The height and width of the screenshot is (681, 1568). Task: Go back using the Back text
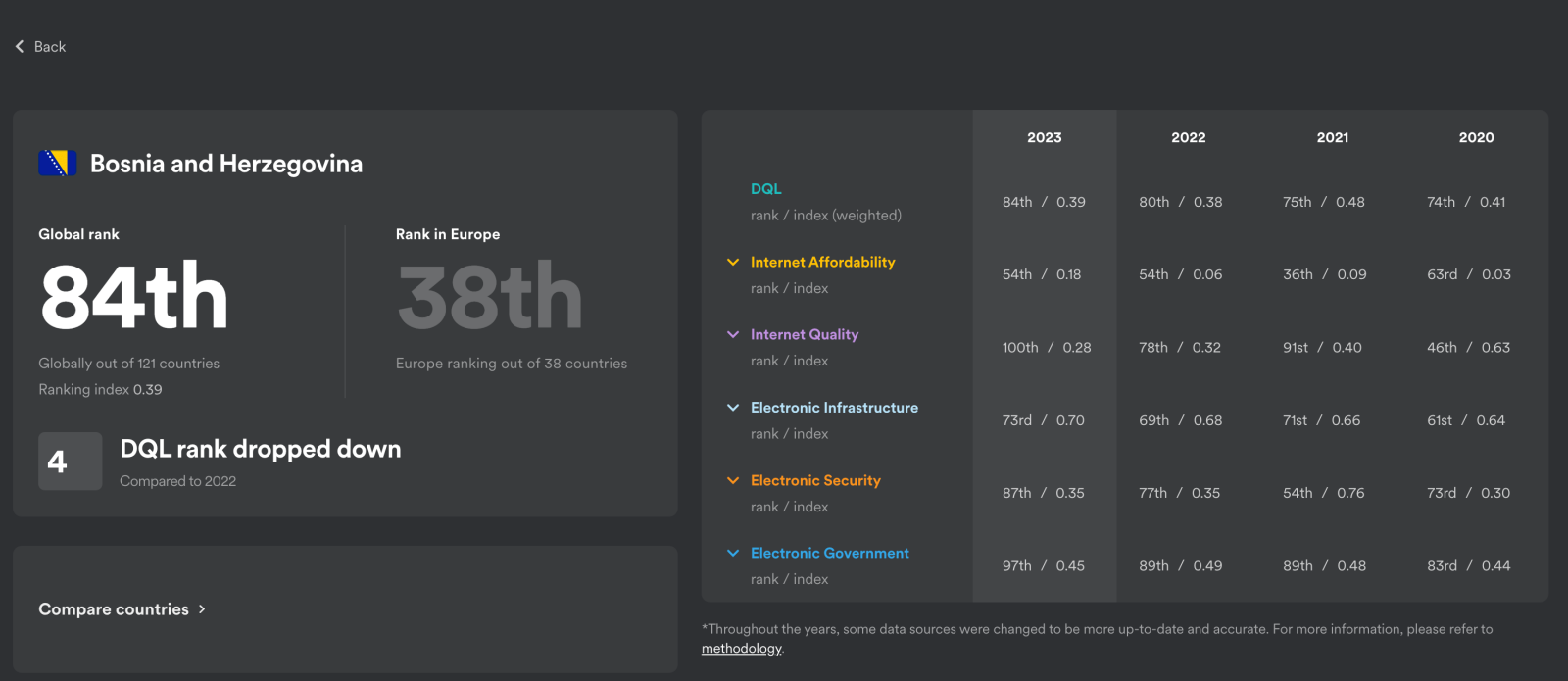(x=50, y=46)
